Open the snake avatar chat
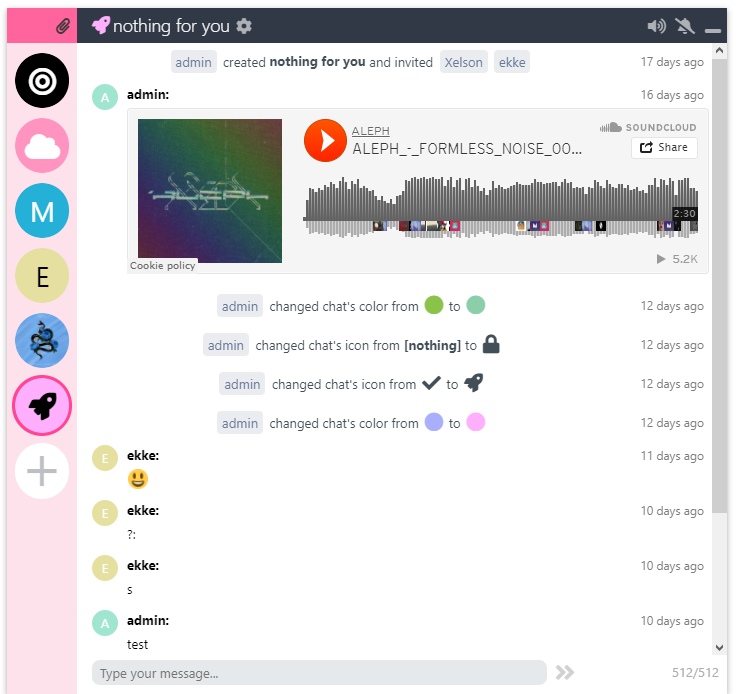The image size is (739, 694). [42, 341]
